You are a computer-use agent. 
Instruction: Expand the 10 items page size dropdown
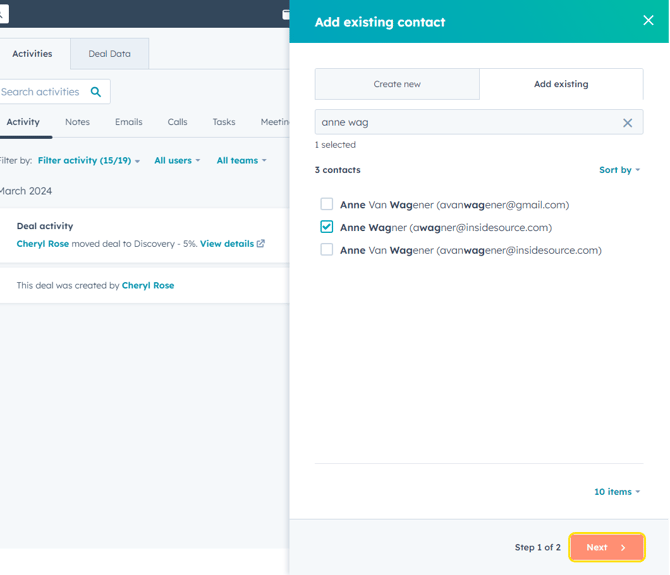point(616,492)
